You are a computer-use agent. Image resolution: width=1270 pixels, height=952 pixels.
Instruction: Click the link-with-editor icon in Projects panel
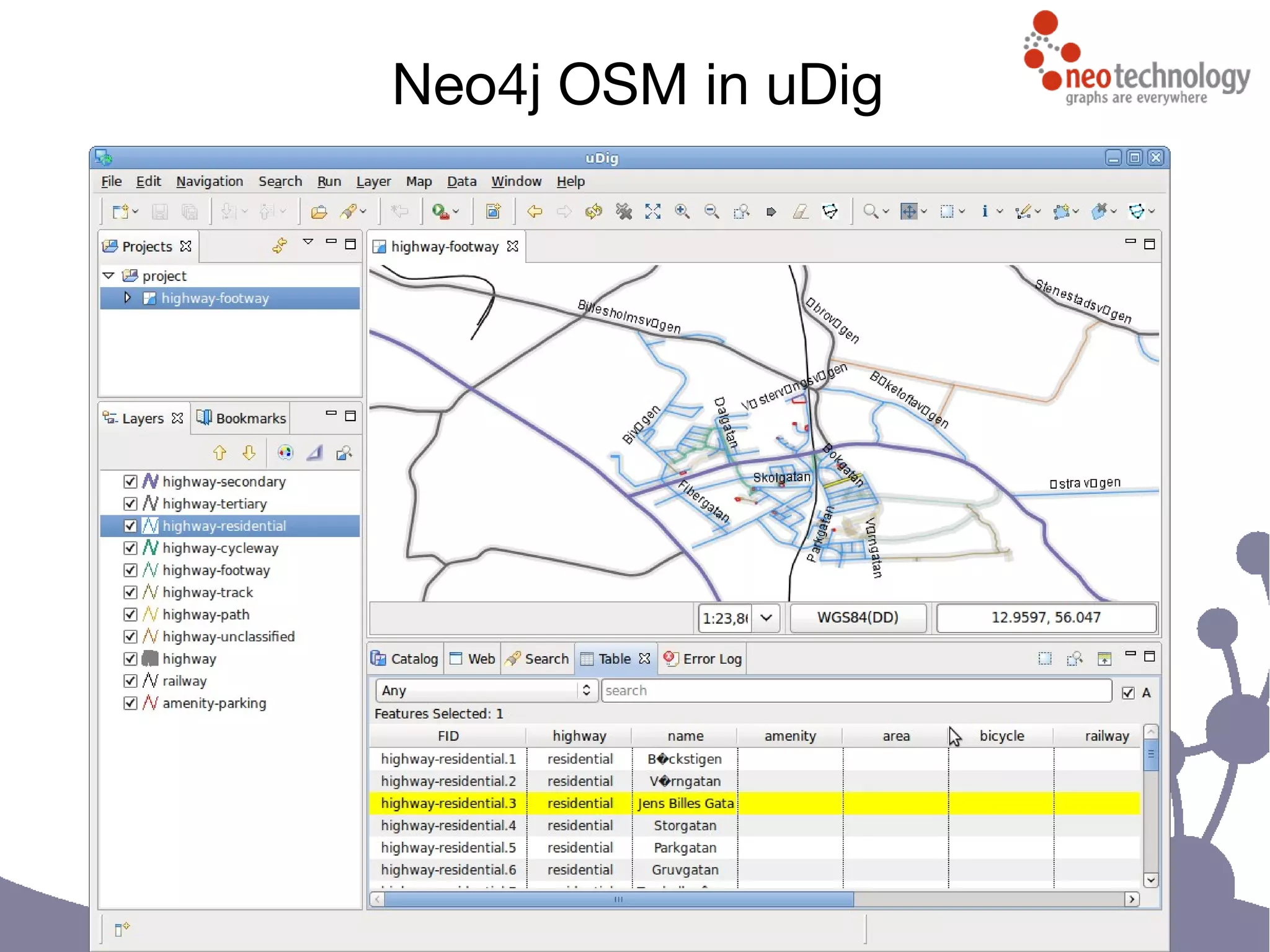280,246
